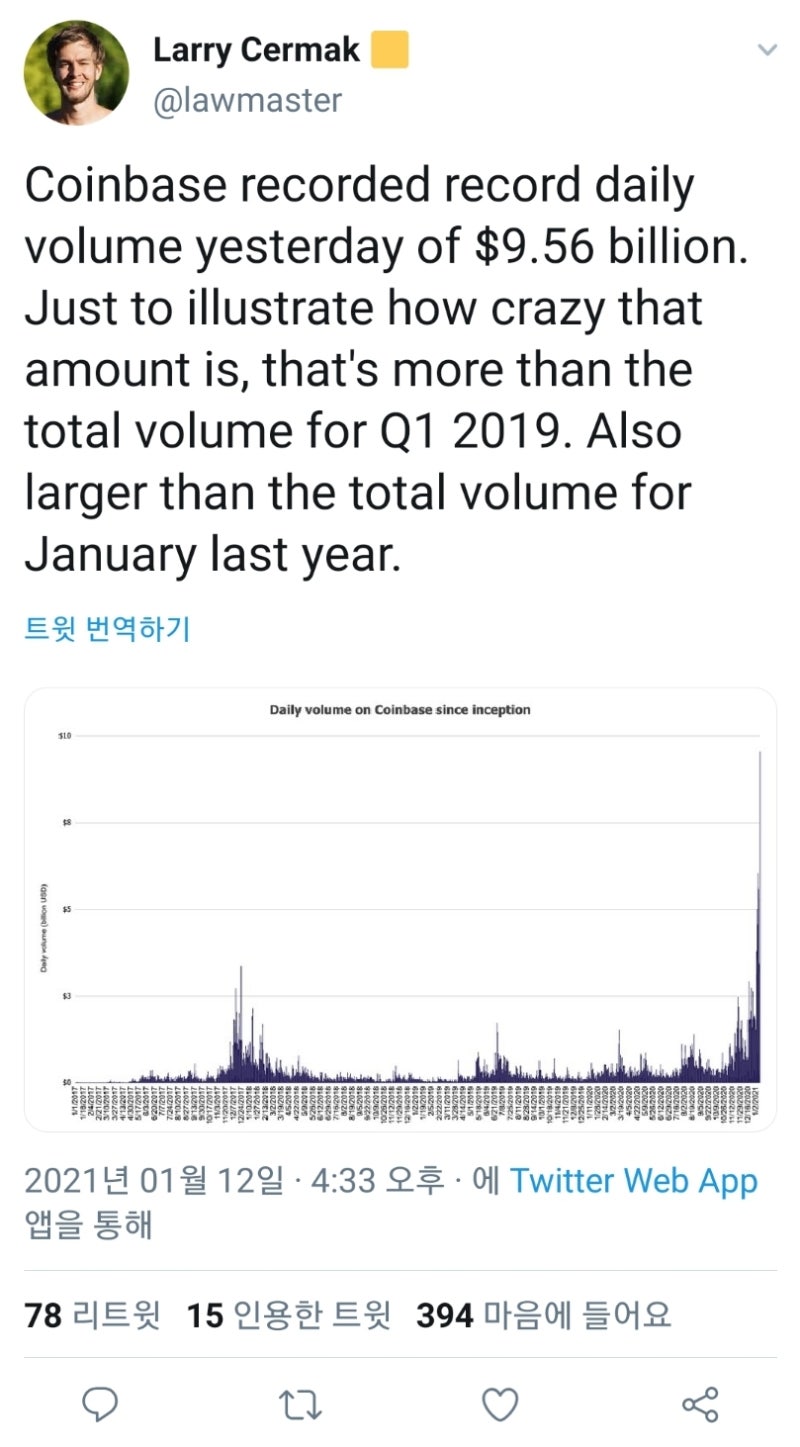The image size is (800, 1447).
Task: Open Larry Cermak's profile photo
Action: click(76, 72)
